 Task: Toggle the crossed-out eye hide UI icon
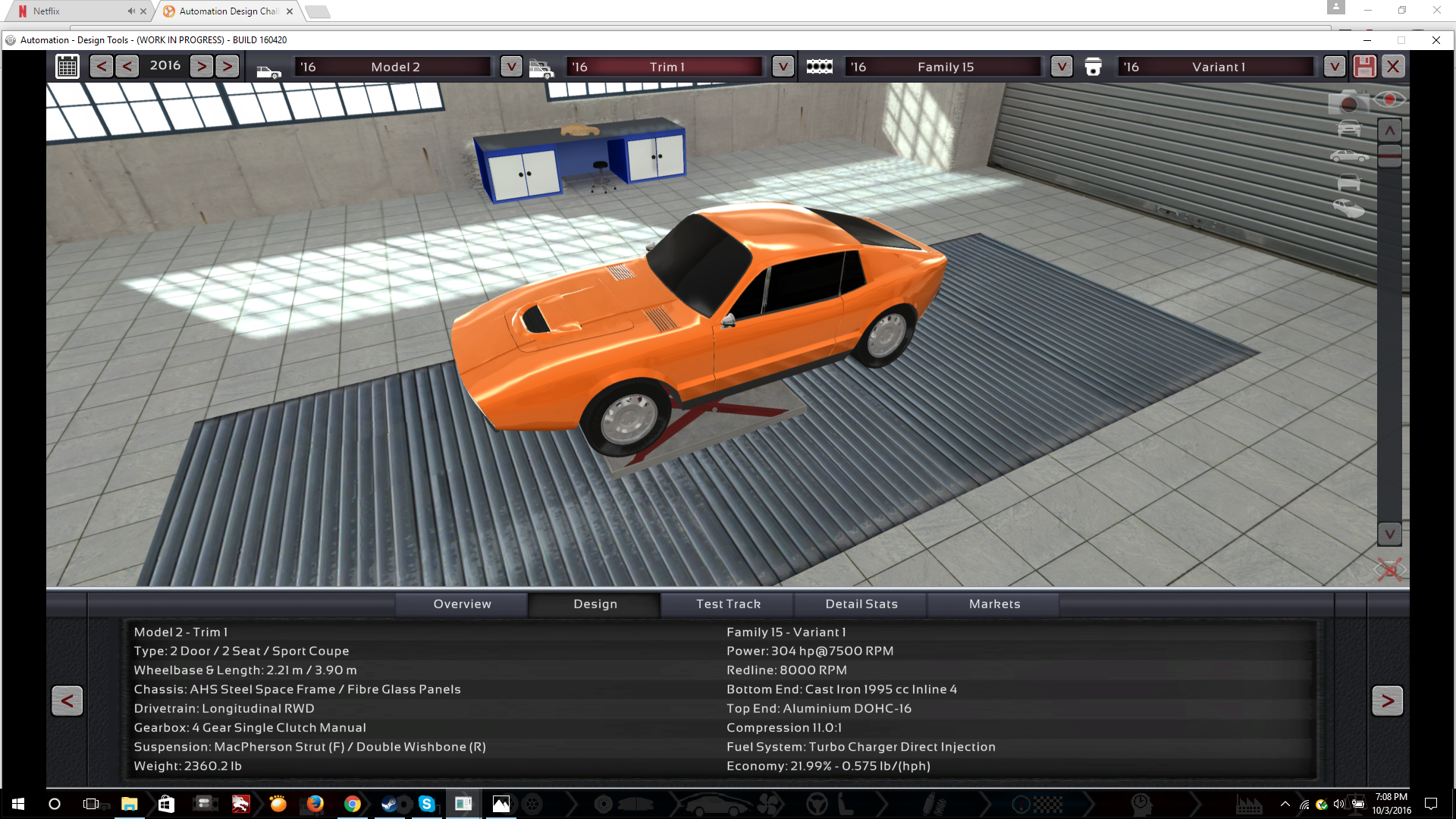point(1389,570)
